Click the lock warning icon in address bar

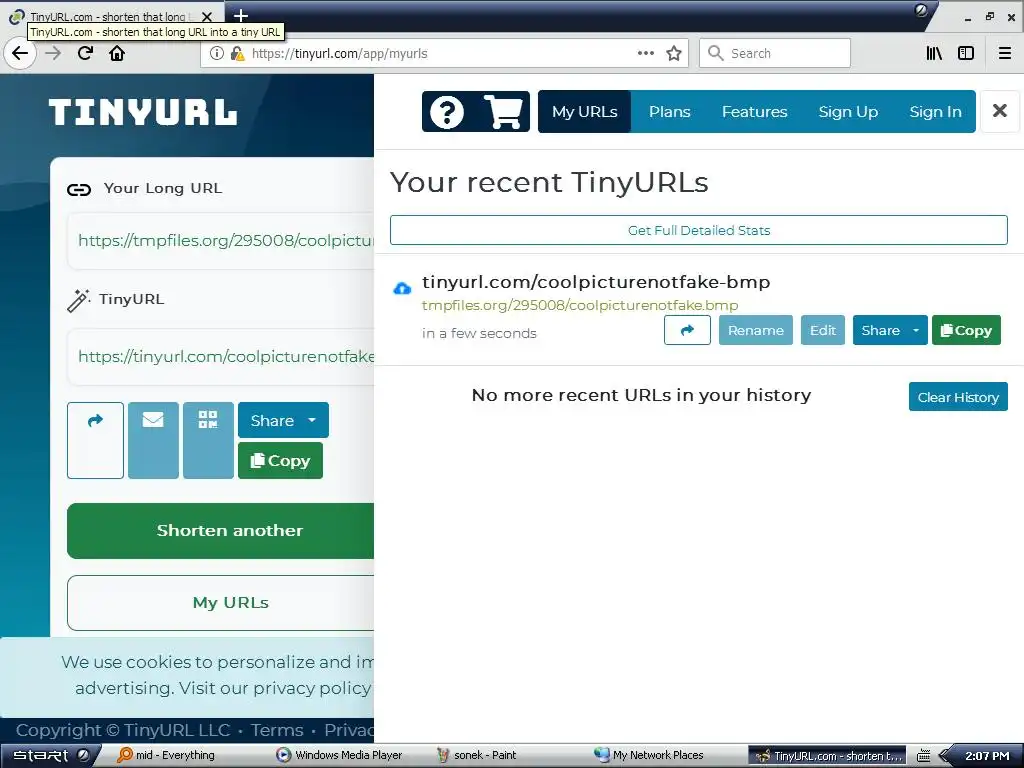[238, 54]
